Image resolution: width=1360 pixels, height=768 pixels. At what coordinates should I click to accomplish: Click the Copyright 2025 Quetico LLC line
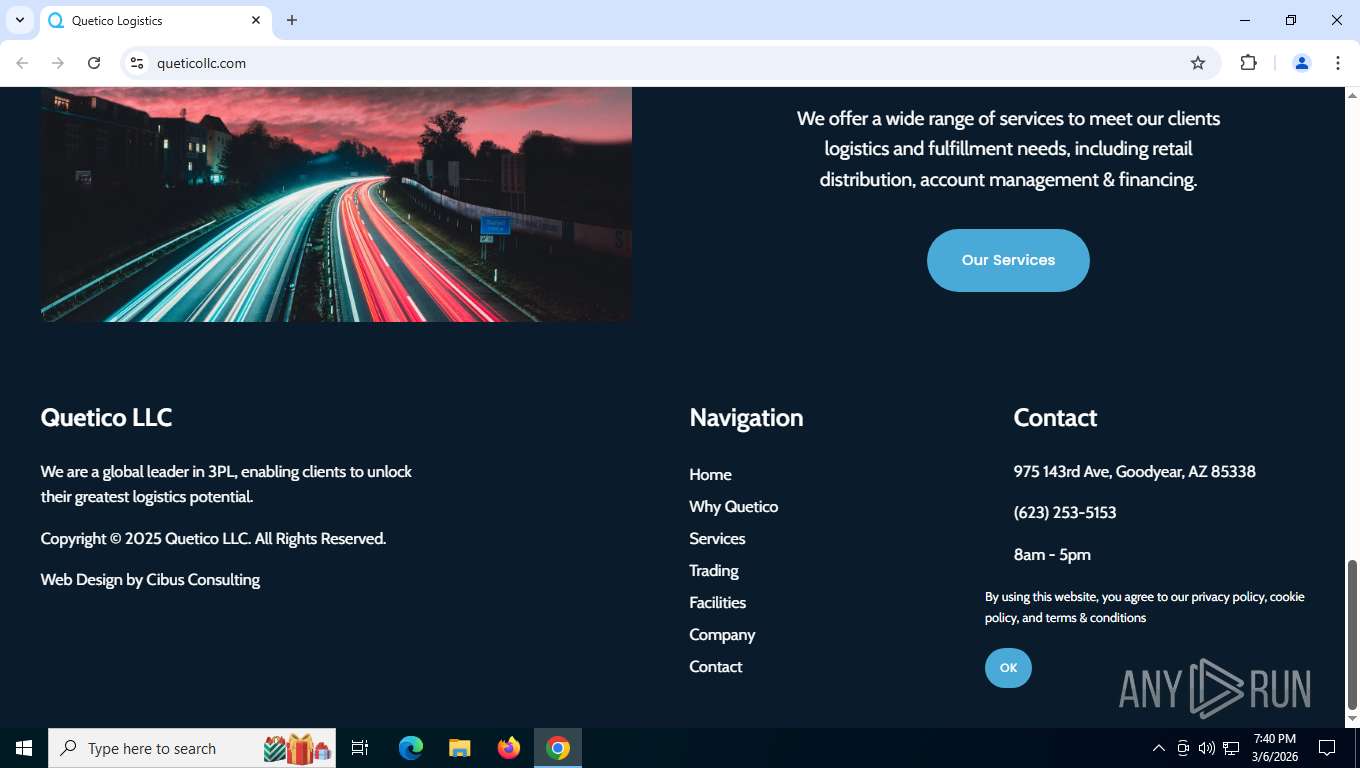coord(213,539)
